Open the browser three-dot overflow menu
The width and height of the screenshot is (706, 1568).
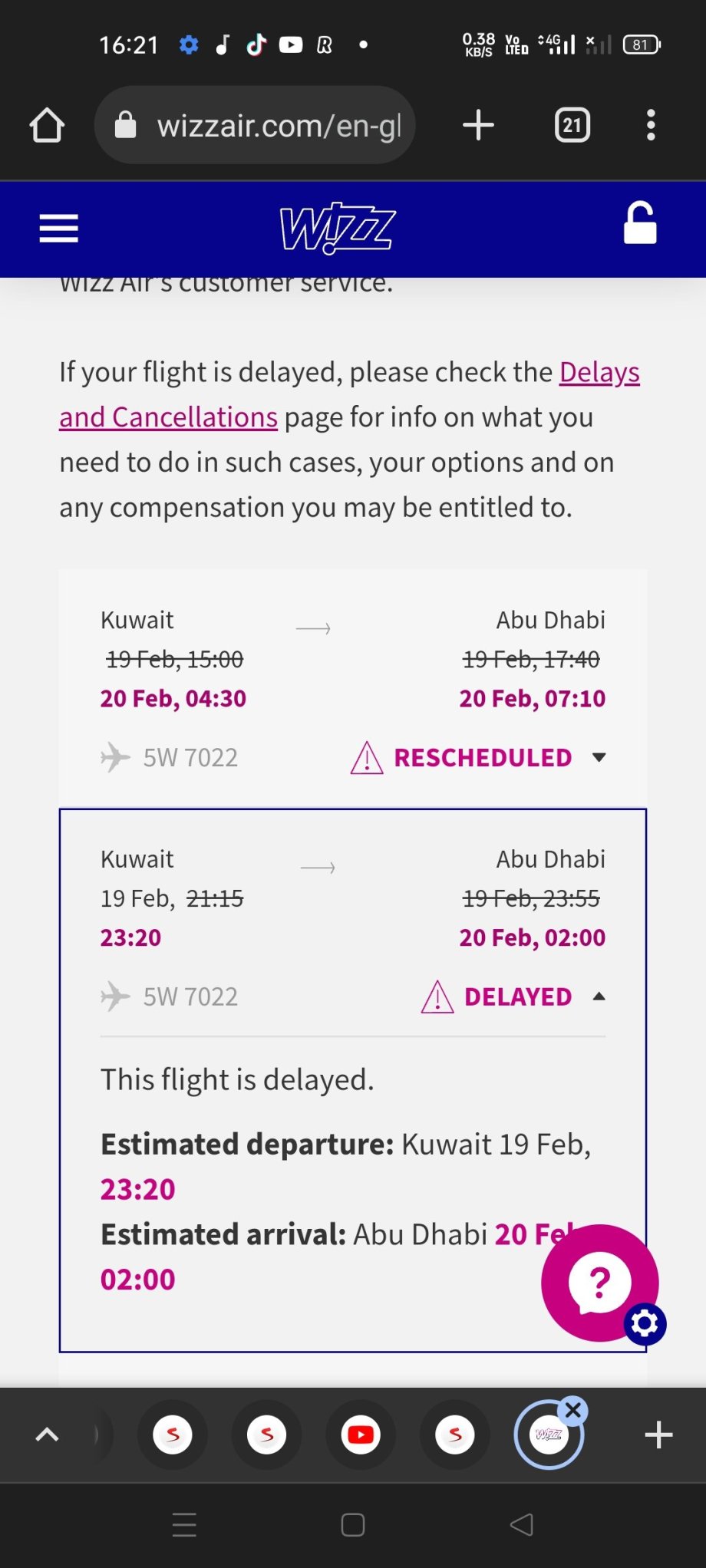point(651,125)
